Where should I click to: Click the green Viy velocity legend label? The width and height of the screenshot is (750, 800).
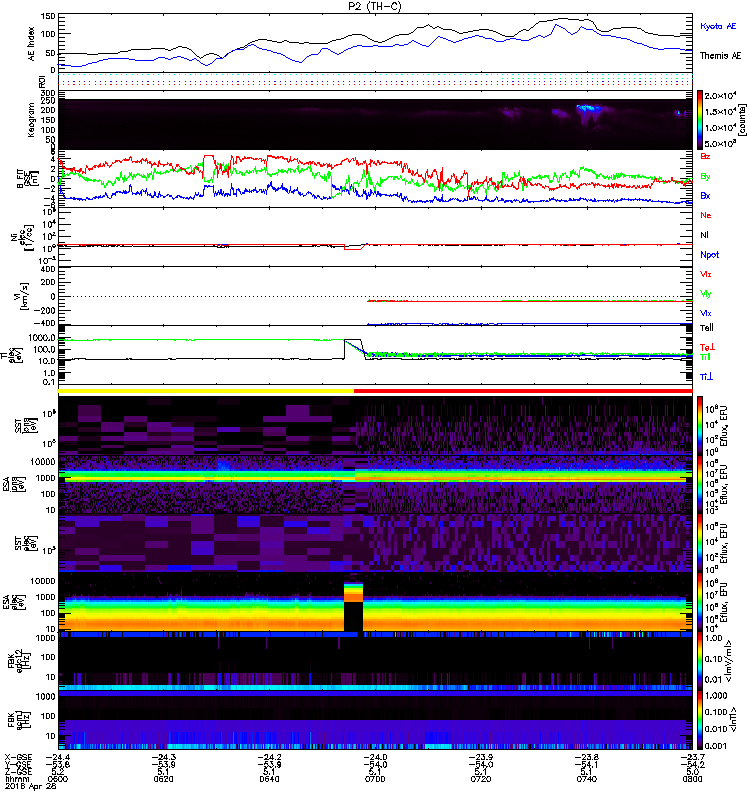(x=705, y=294)
